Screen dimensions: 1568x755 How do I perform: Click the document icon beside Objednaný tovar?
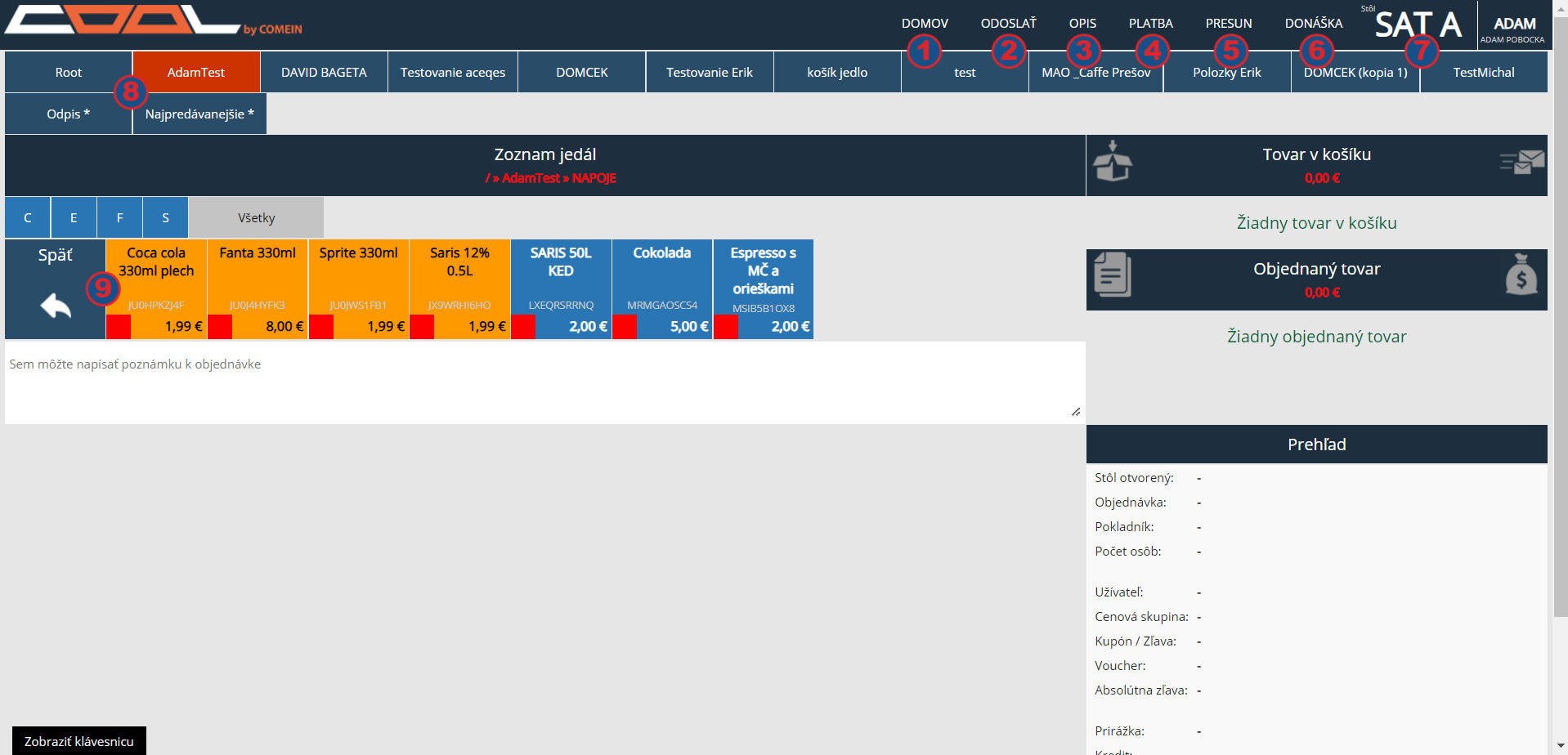pos(1113,275)
